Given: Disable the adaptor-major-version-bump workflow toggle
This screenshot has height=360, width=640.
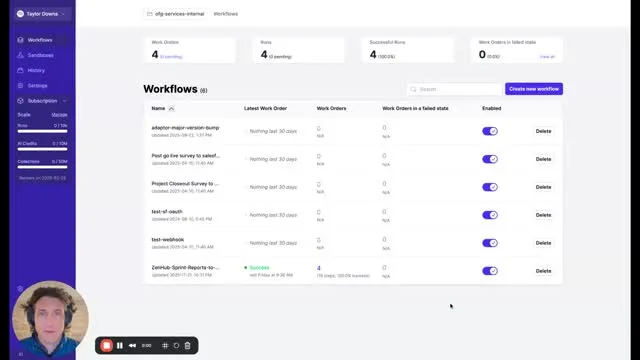Looking at the screenshot, I should (490, 131).
